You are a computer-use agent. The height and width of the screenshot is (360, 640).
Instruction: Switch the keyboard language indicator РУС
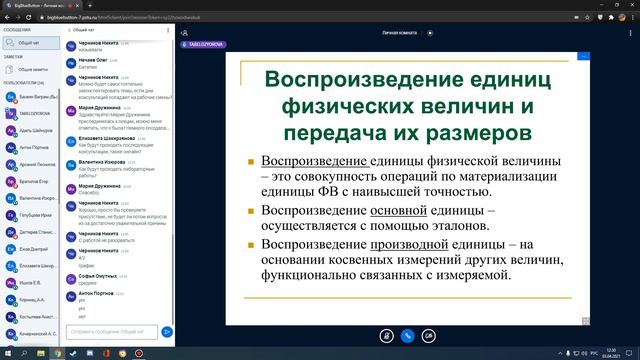tap(594, 353)
